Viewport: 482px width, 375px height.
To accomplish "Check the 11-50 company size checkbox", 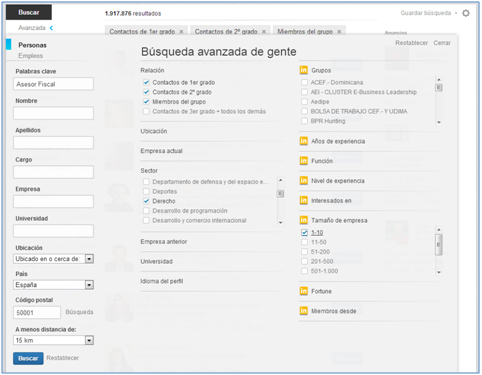I will point(304,242).
